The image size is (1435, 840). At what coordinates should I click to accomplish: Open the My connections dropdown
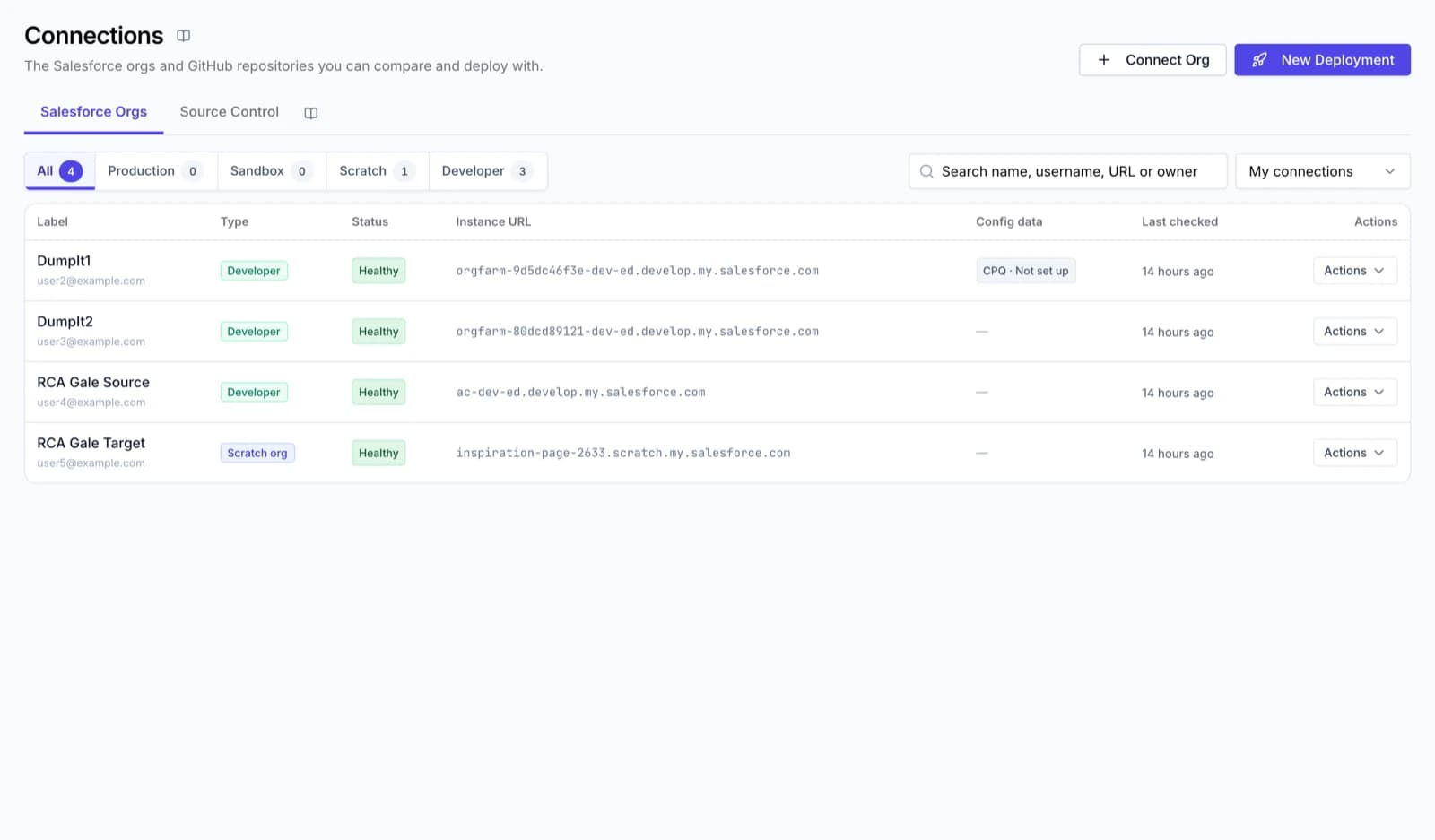click(x=1322, y=171)
